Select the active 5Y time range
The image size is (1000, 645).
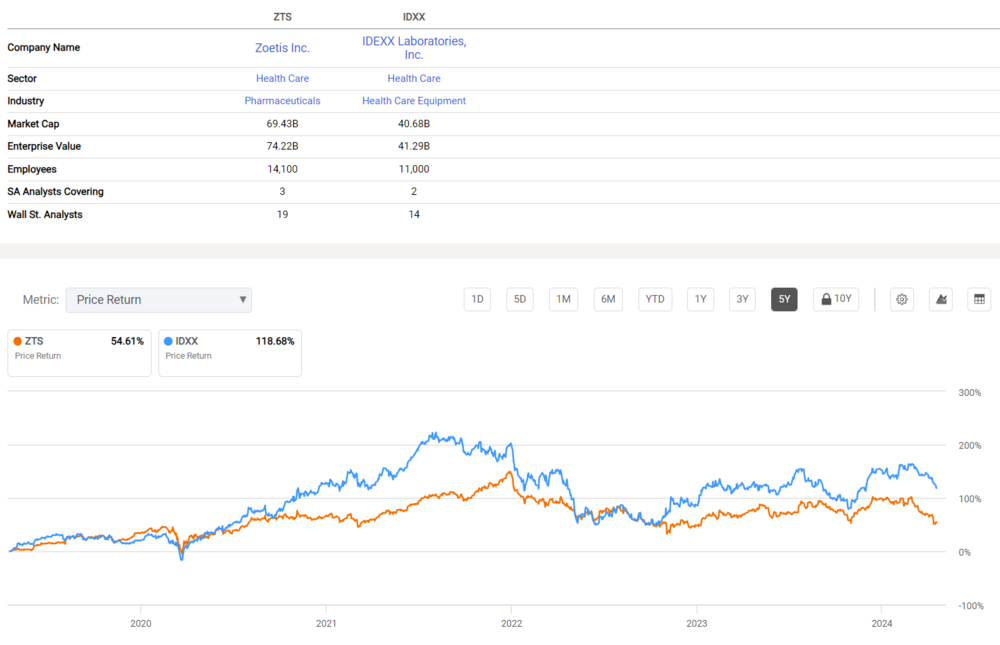pyautogui.click(x=784, y=299)
